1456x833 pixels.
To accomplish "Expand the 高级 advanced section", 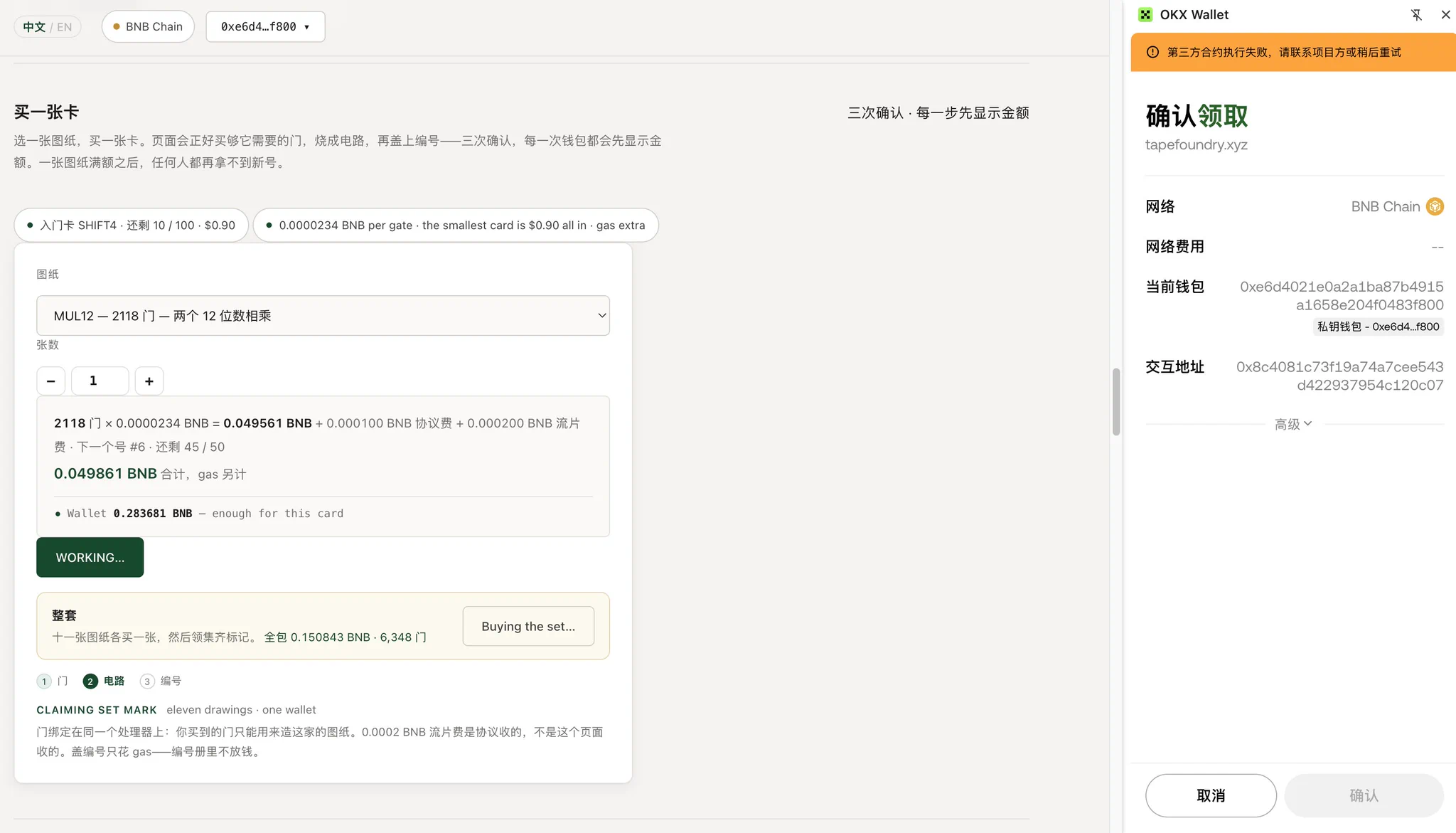I will (x=1293, y=424).
